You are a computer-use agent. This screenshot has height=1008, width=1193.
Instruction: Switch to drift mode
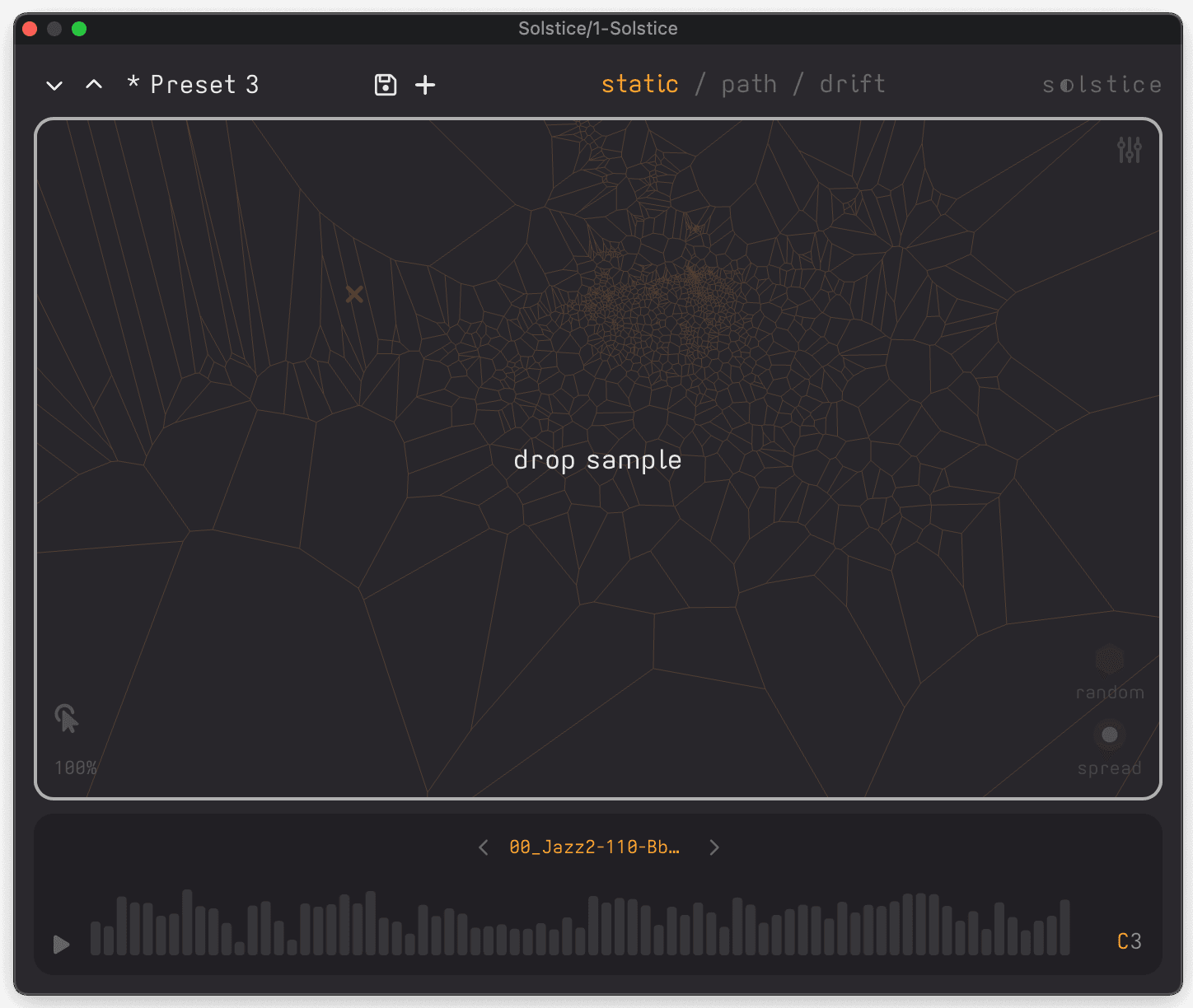tap(852, 83)
